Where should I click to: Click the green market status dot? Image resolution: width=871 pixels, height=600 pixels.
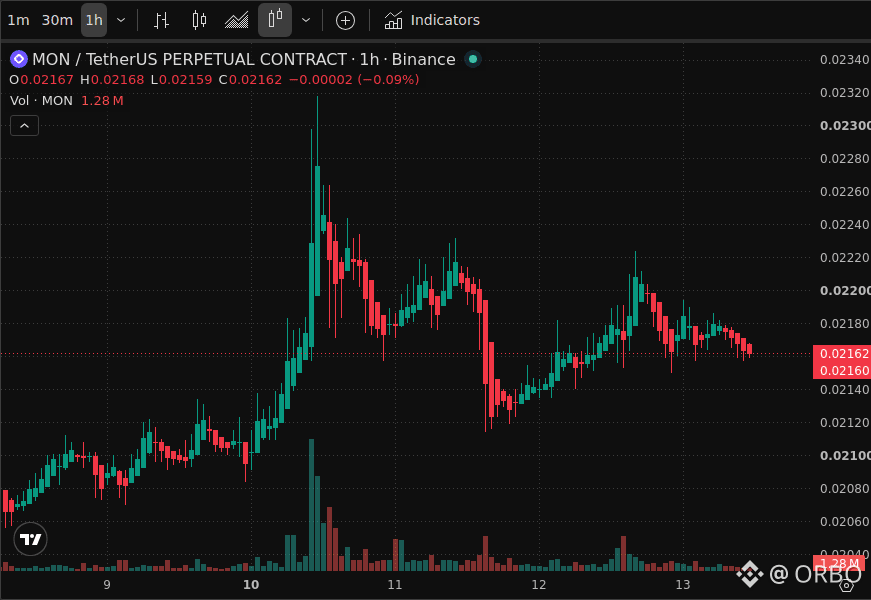coord(473,59)
